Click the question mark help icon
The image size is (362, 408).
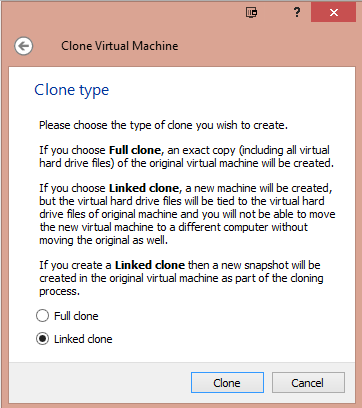[x=296, y=13]
